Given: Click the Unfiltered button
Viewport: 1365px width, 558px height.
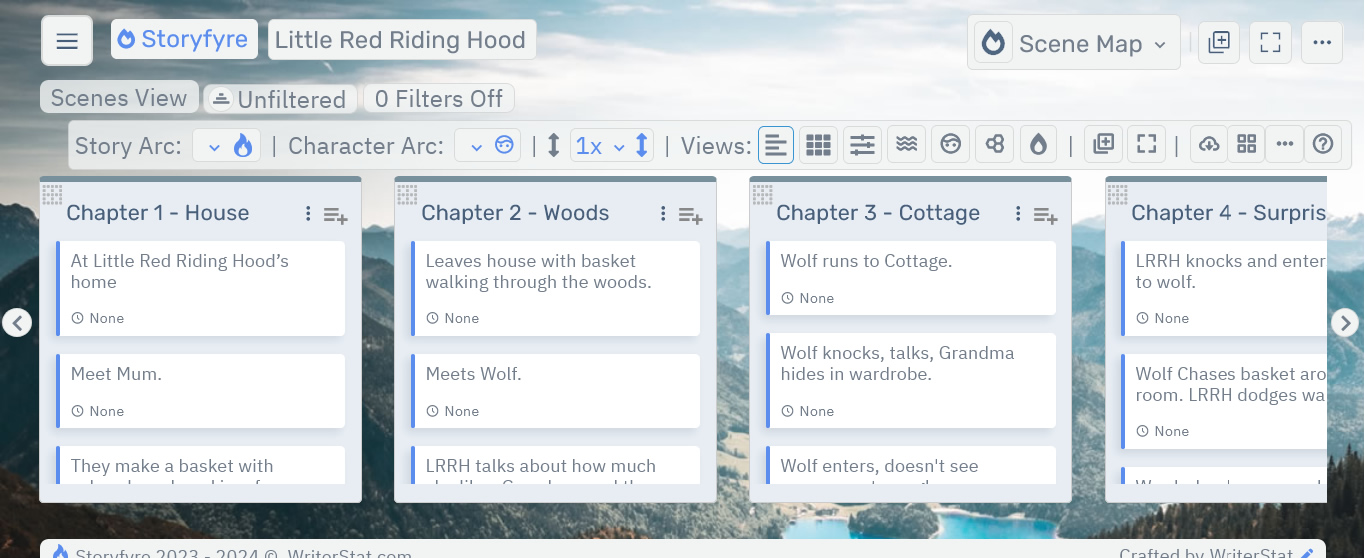Looking at the screenshot, I should click(x=279, y=99).
